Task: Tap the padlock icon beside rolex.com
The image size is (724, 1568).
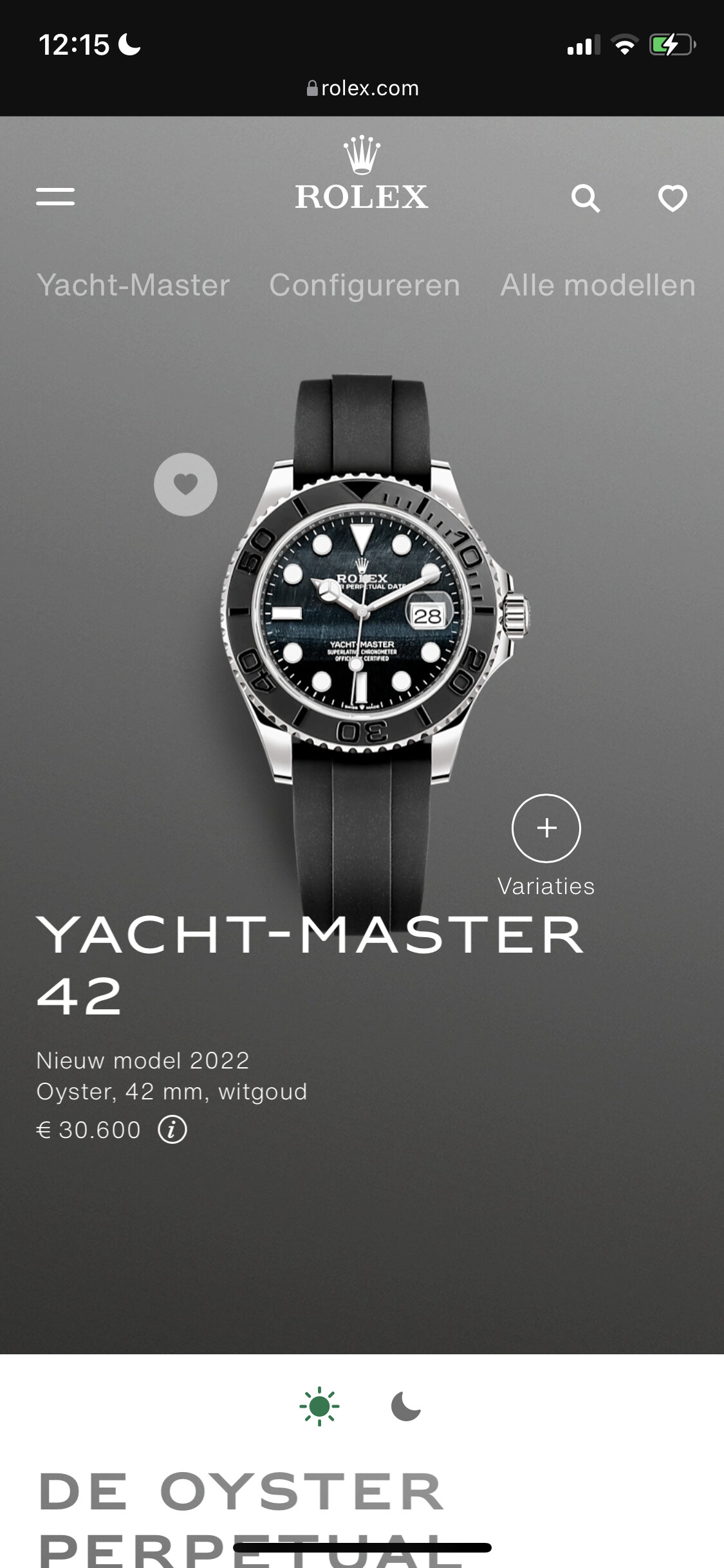Action: [x=312, y=88]
